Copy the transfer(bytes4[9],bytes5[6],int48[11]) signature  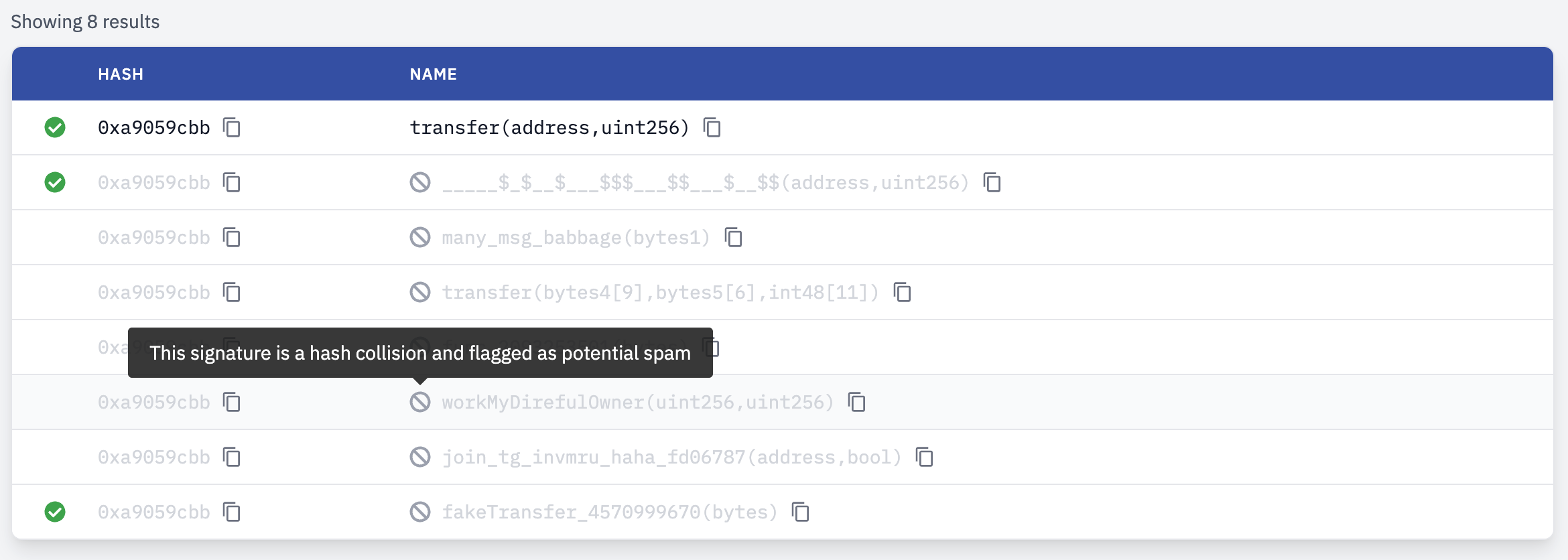tap(903, 292)
